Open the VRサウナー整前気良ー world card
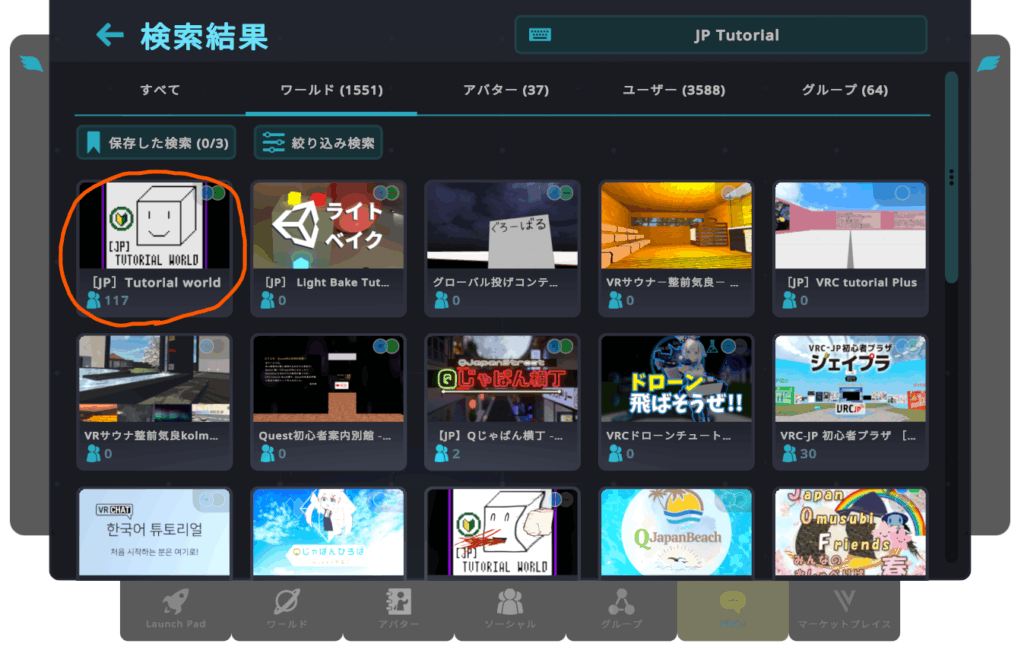The height and width of the screenshot is (650, 1024). click(676, 248)
